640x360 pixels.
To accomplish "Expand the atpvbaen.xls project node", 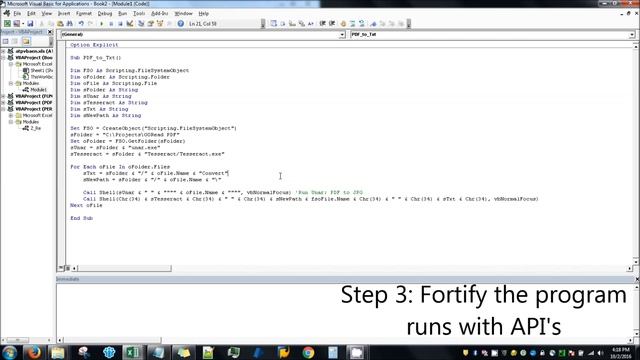I will point(4,51).
